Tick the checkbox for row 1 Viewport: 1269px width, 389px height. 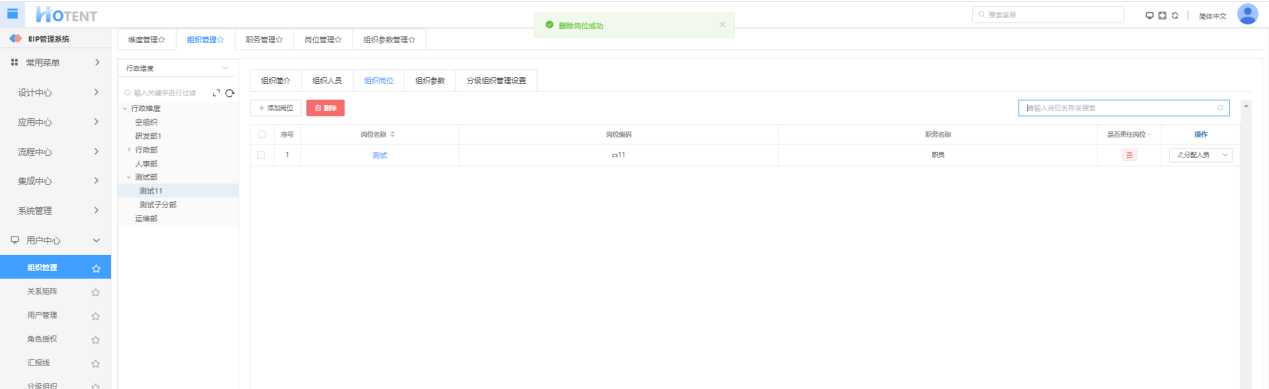coord(262,155)
